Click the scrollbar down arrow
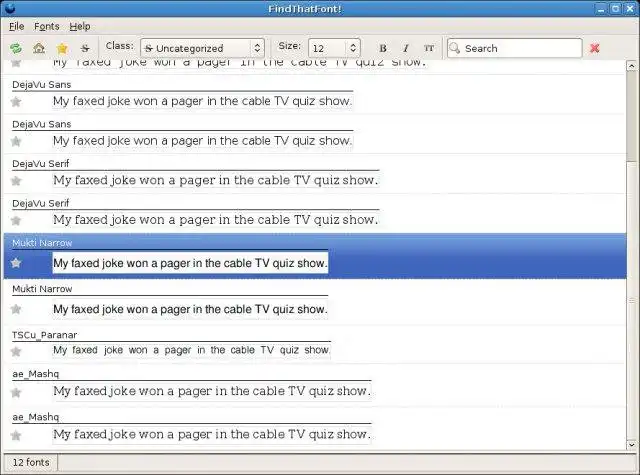 (x=631, y=444)
